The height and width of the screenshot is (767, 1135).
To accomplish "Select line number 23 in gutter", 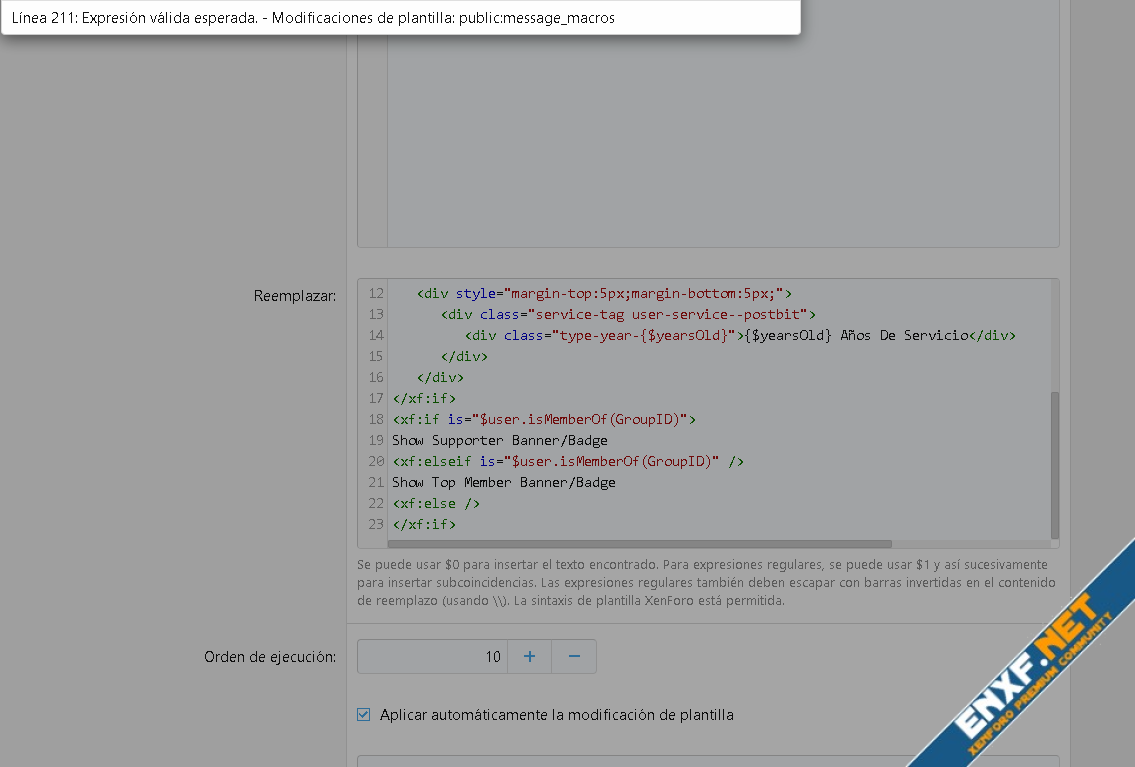I will [x=375, y=524].
